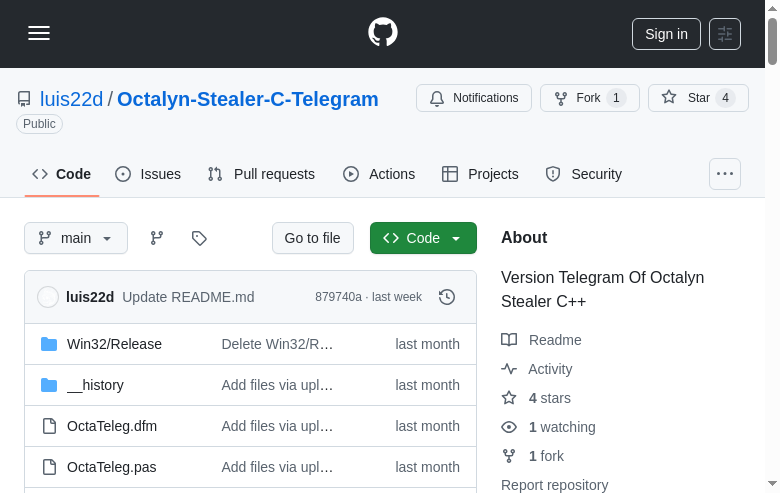Viewport: 780px width, 493px height.
Task: Click the OctaTeleg.dfm file icon
Action: point(49,426)
